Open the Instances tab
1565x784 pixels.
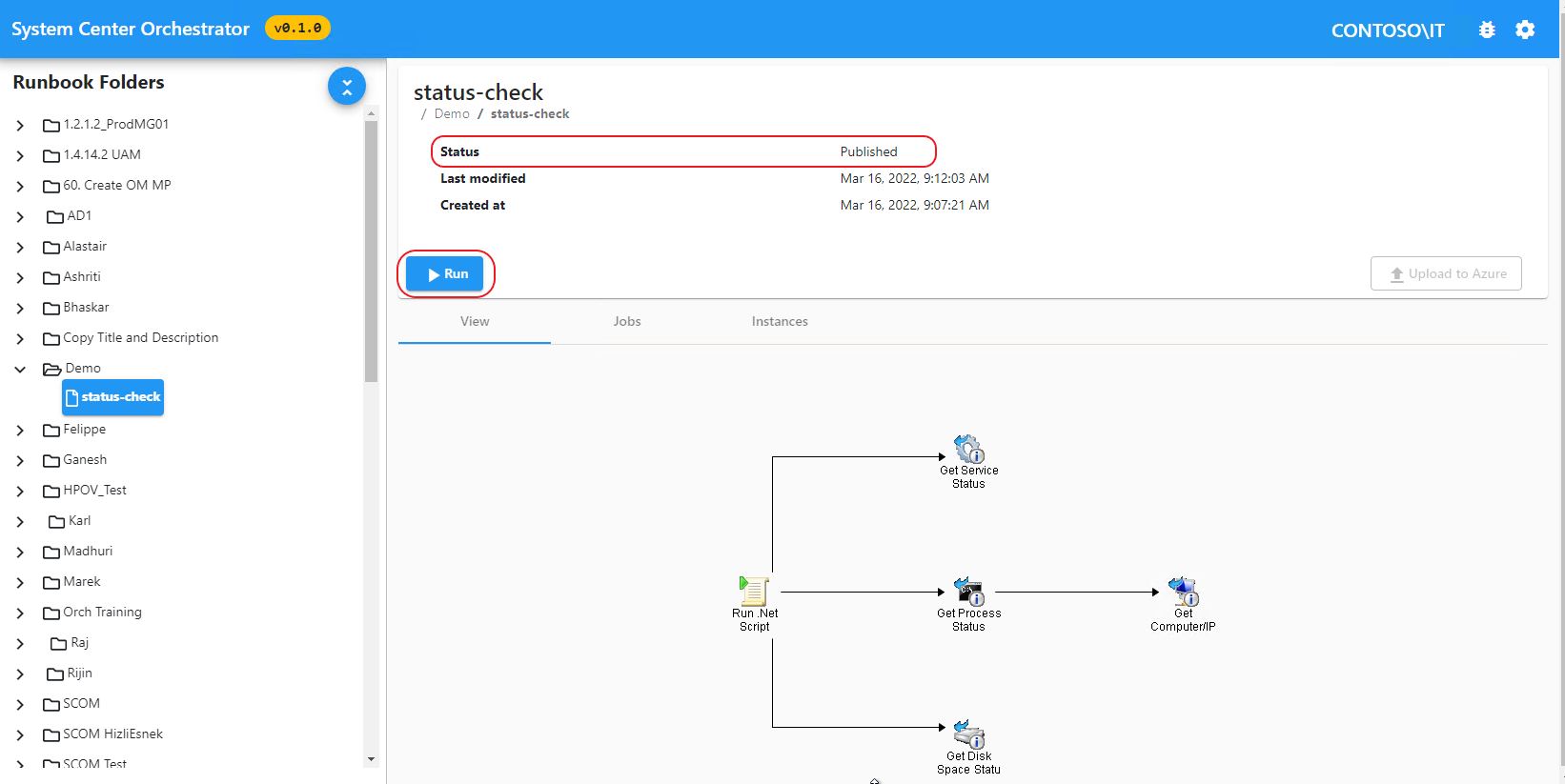779,321
